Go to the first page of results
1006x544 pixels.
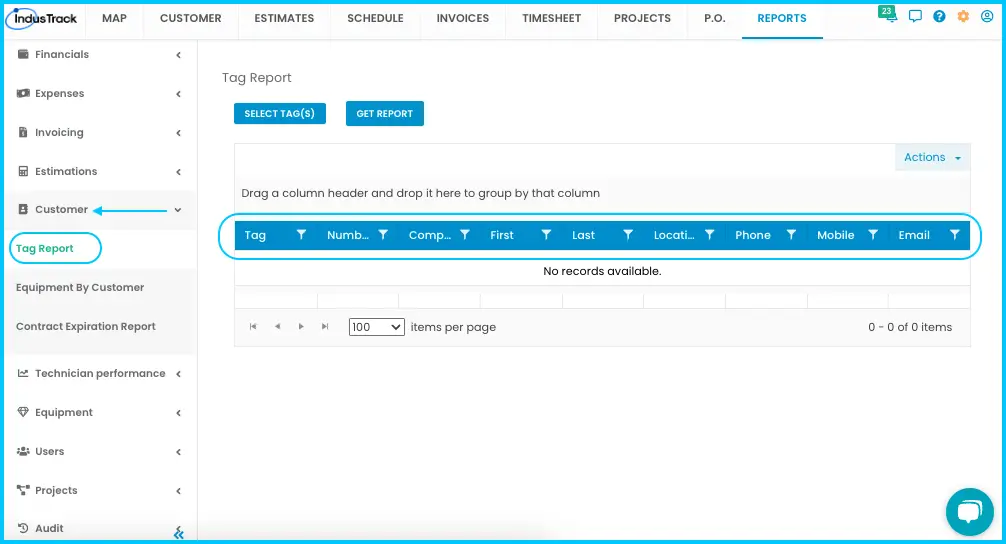[x=253, y=327]
